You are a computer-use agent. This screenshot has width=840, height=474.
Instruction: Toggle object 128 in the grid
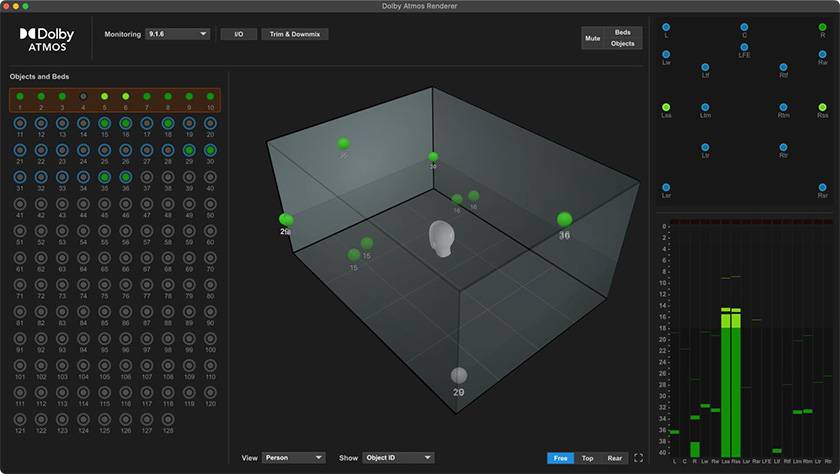[167, 420]
